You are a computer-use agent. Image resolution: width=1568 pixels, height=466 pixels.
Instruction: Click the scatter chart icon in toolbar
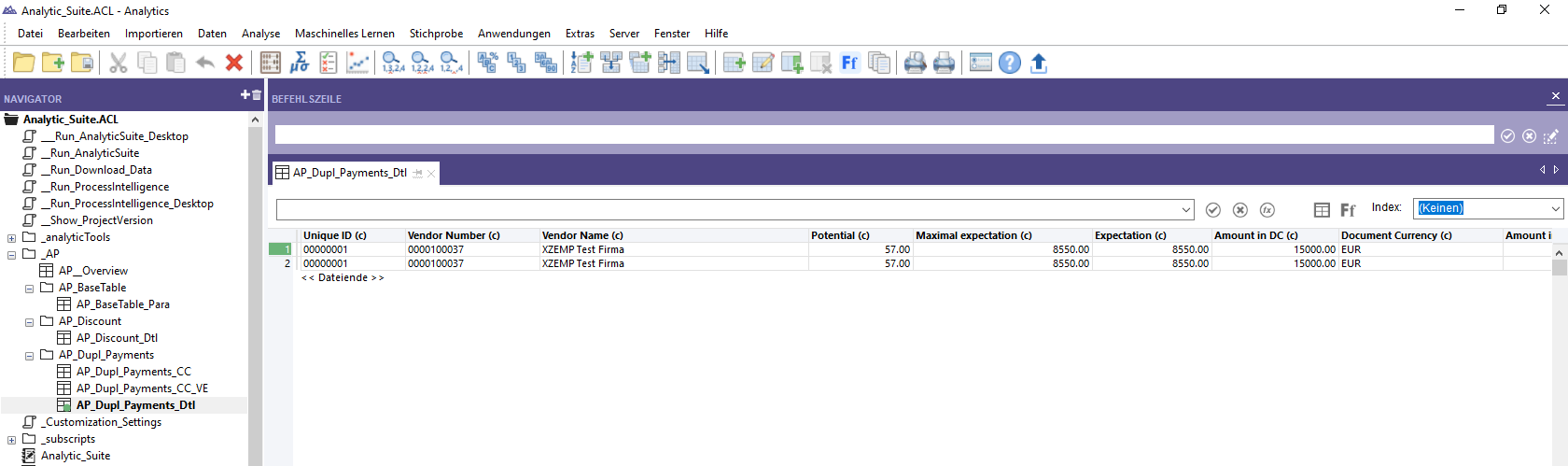pos(357,63)
